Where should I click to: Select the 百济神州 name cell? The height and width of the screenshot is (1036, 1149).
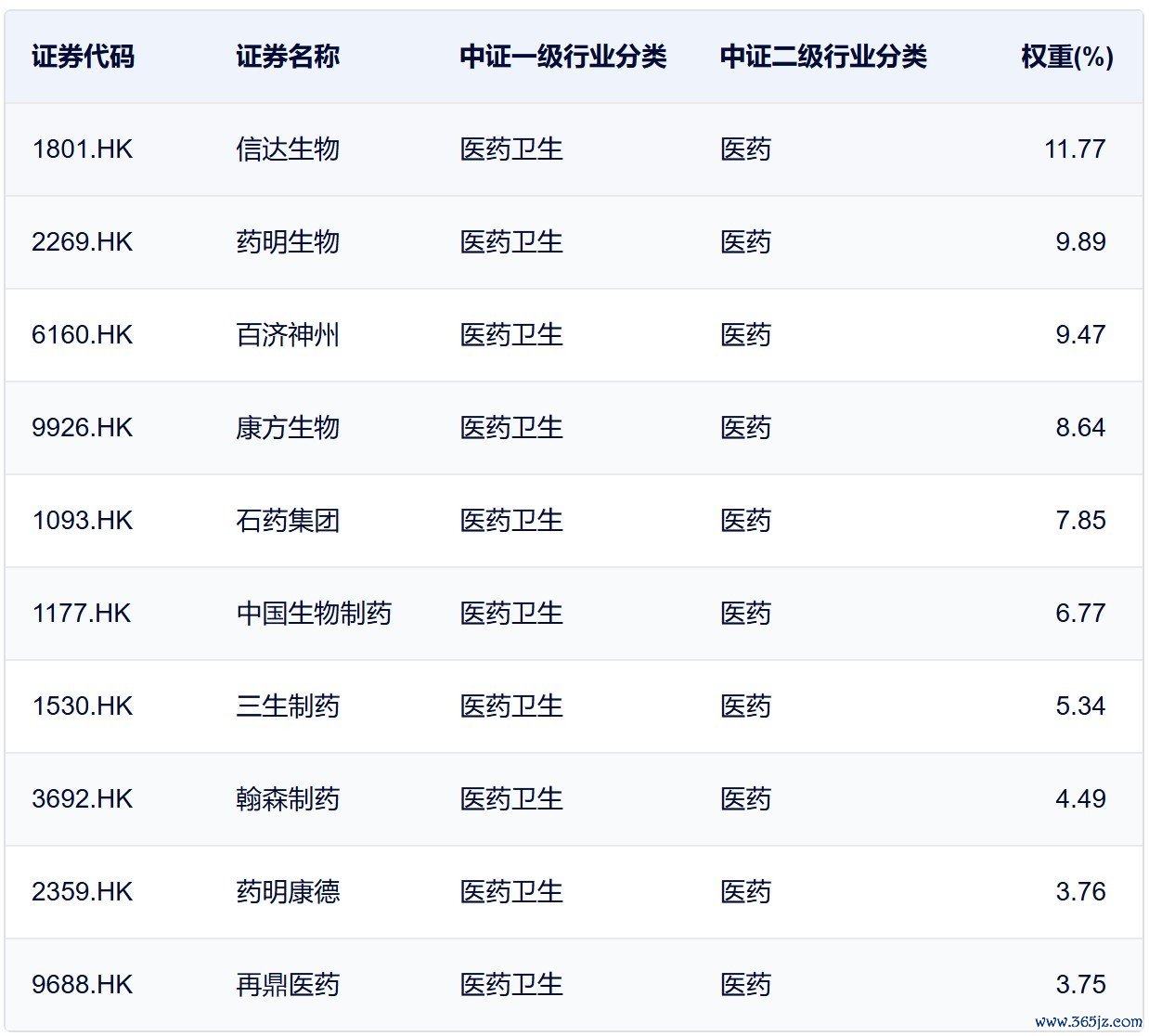click(288, 335)
